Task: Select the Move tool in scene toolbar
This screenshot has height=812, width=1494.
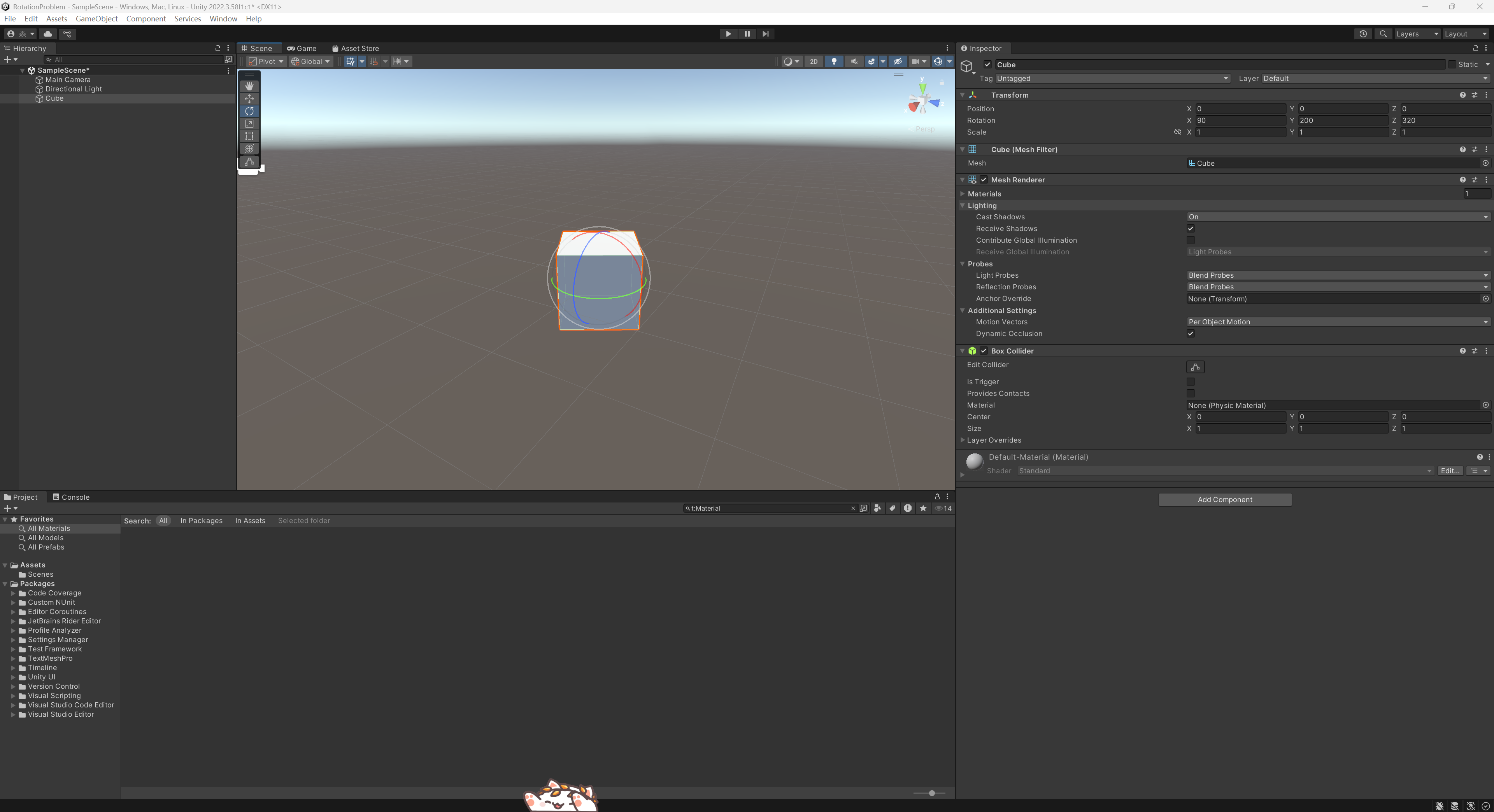Action: pos(249,98)
